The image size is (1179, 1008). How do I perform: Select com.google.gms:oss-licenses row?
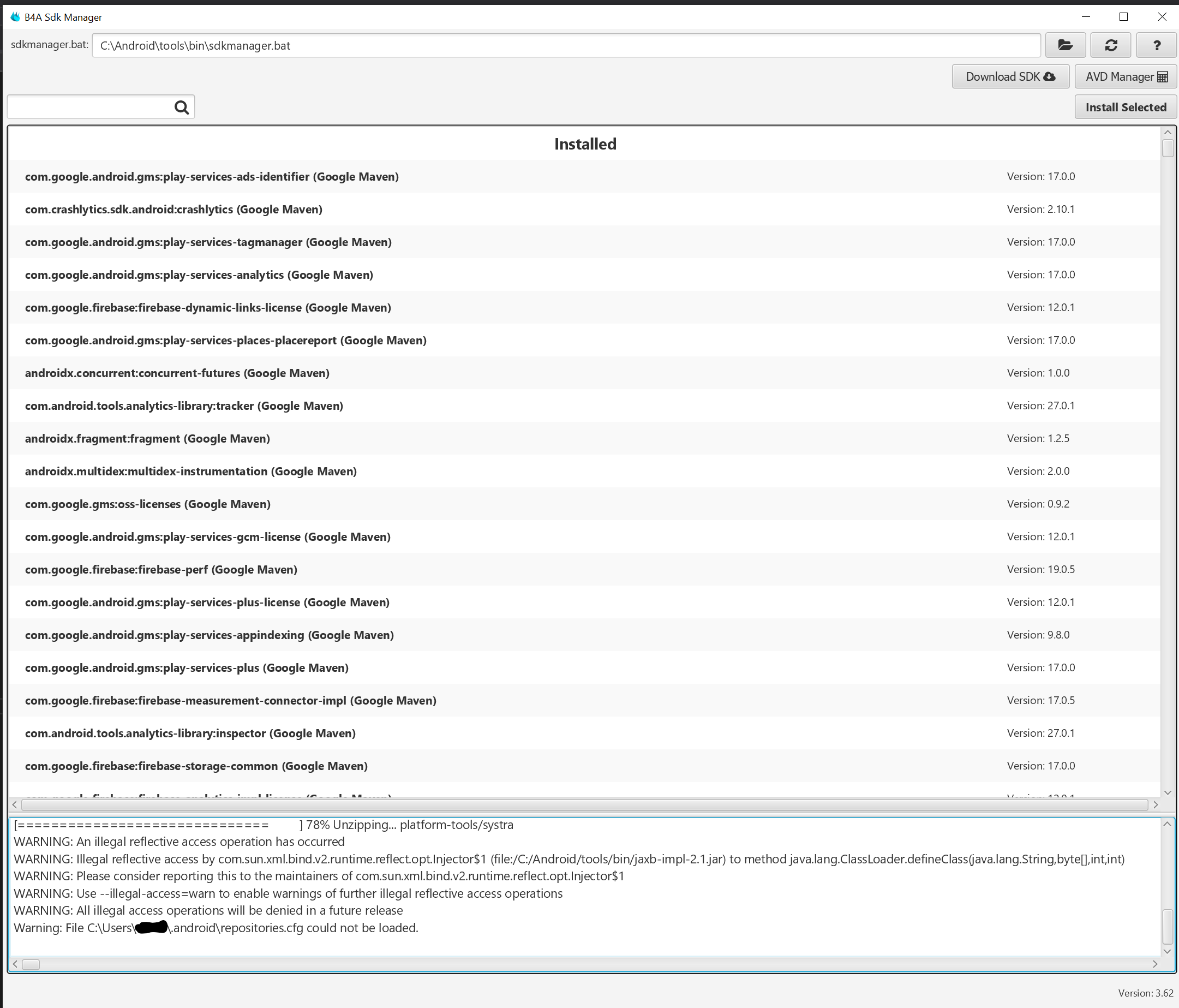tap(584, 504)
